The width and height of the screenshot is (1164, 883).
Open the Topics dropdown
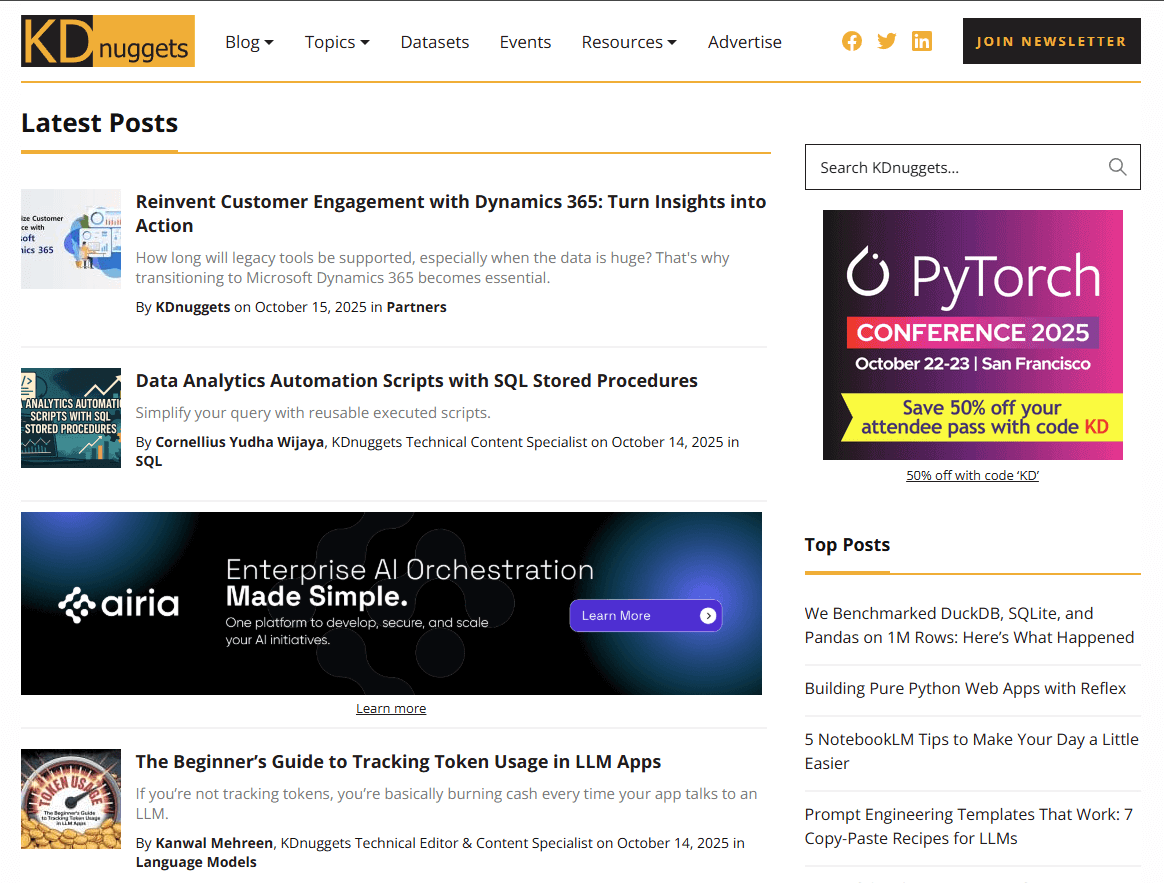pos(337,42)
